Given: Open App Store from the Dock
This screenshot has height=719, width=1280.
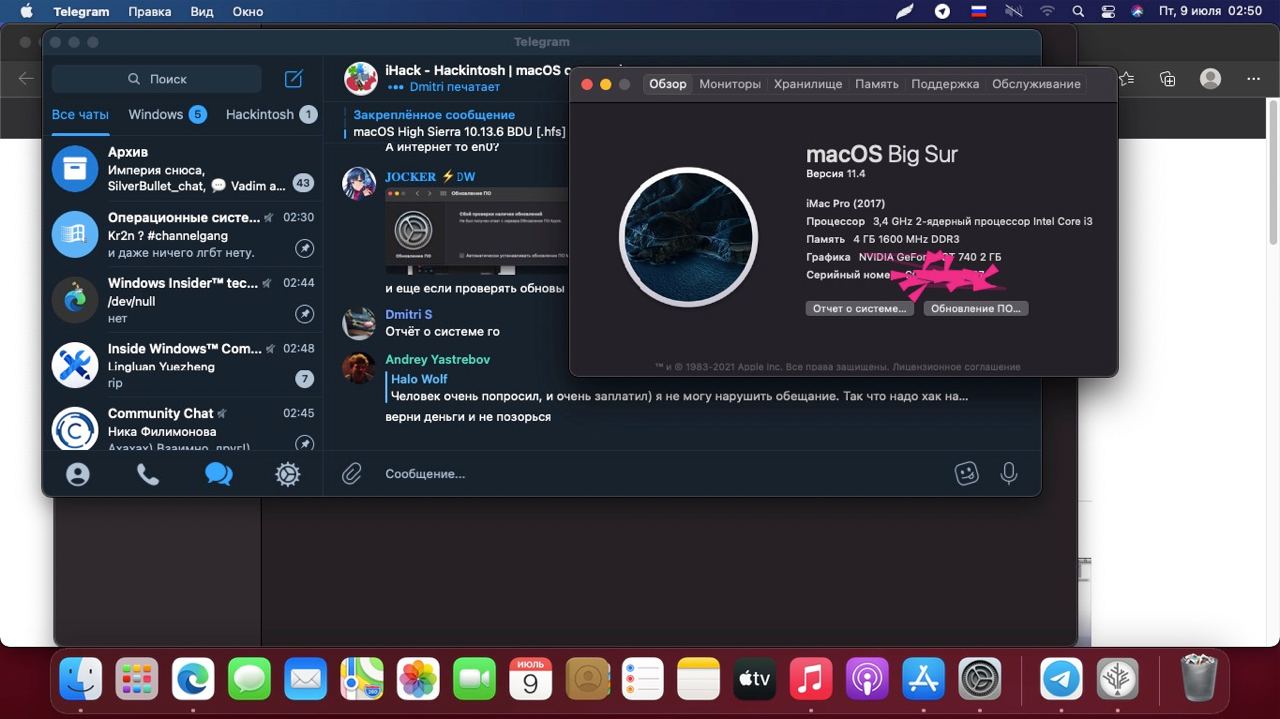Looking at the screenshot, I should (x=923, y=679).
